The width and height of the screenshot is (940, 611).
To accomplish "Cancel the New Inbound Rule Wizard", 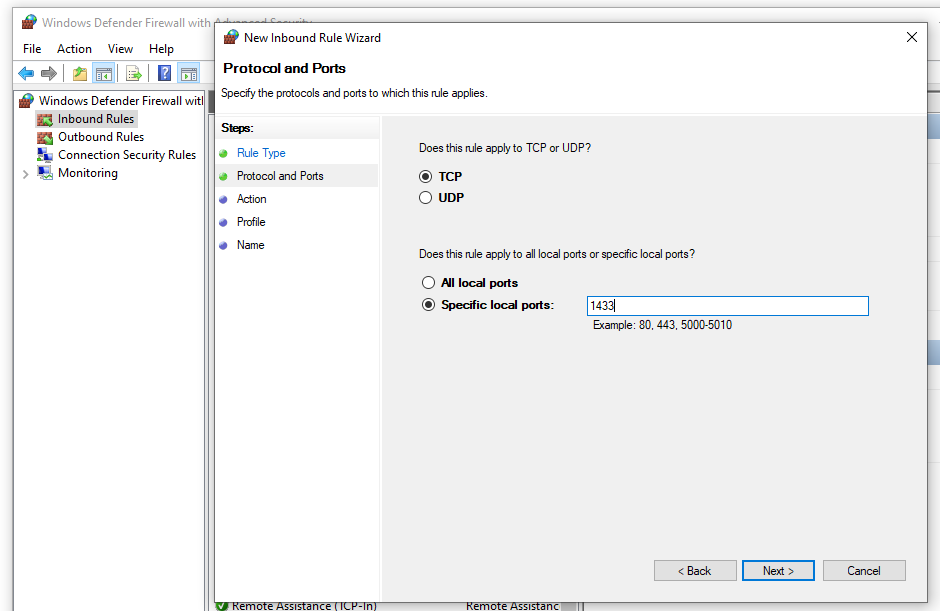I will (x=864, y=571).
